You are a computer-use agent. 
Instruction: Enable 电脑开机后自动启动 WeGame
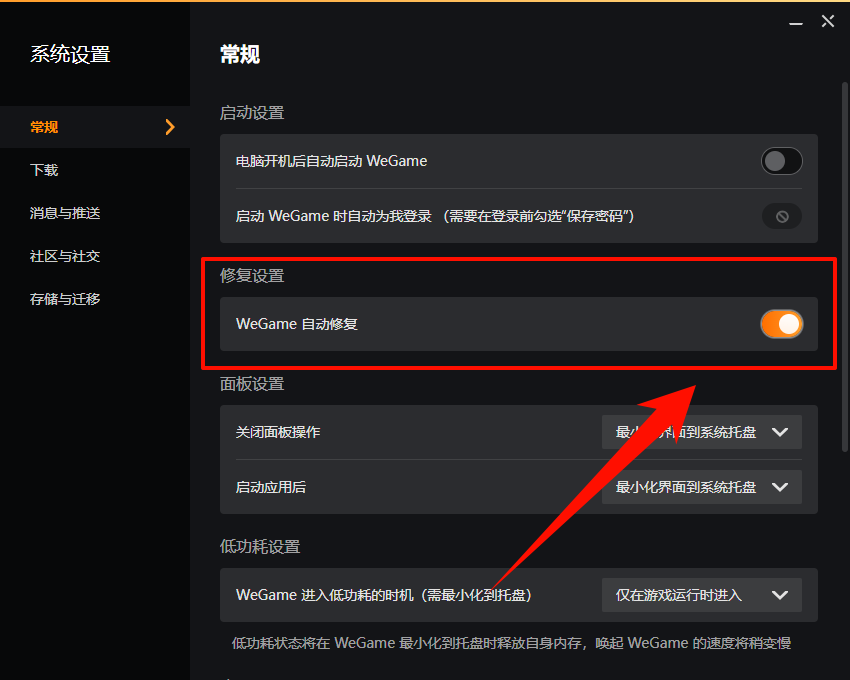tap(781, 161)
